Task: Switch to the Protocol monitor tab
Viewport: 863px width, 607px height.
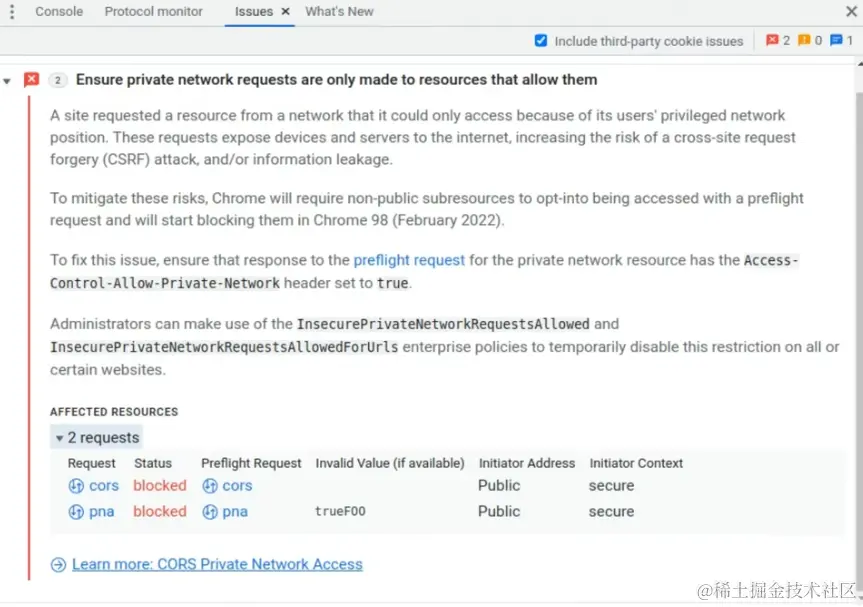Action: click(154, 12)
